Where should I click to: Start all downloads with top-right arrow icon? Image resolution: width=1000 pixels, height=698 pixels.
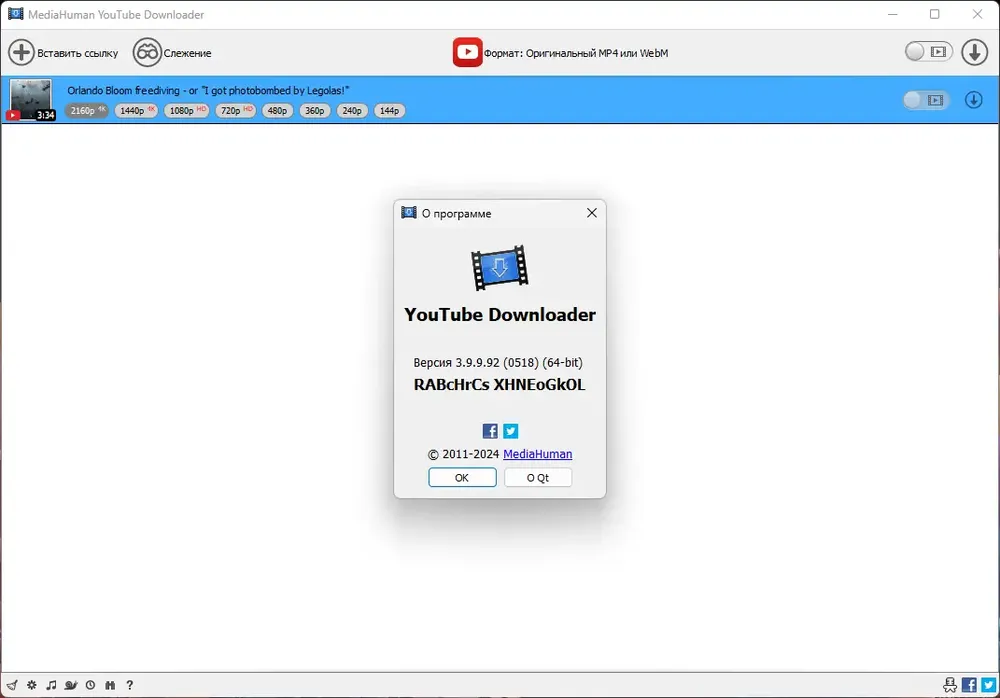(x=974, y=52)
